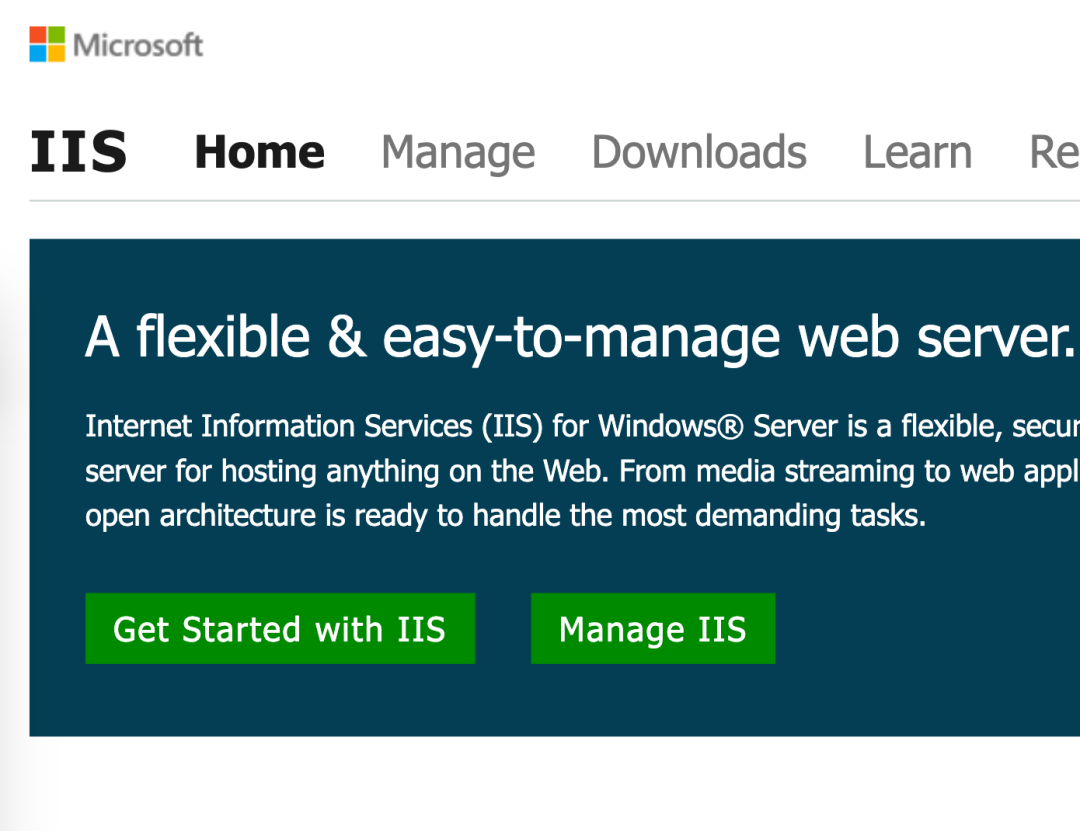The image size is (1080, 831).
Task: Click the Internet Information Services description paragraph
Action: [582, 471]
